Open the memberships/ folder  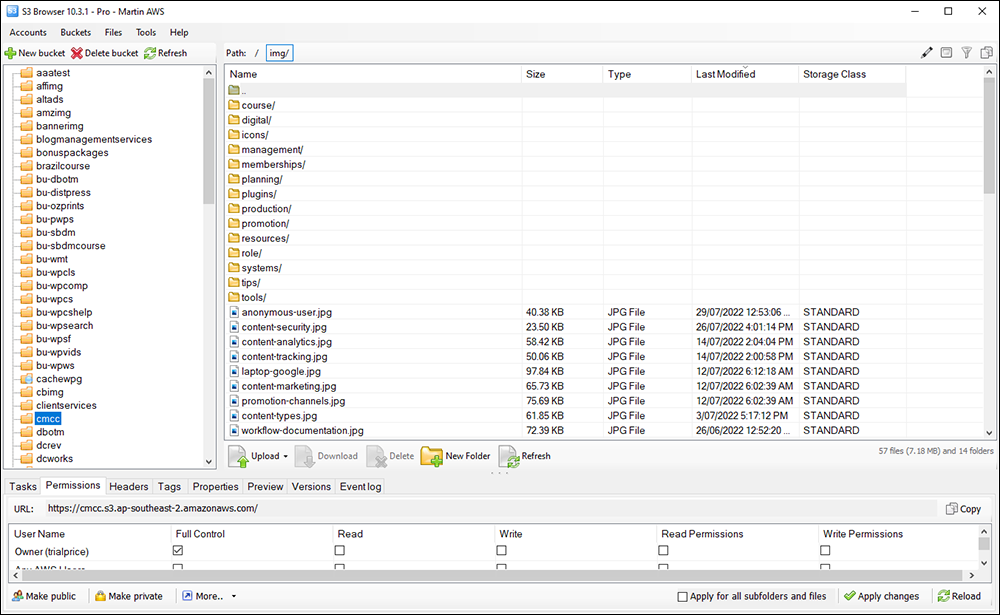click(273, 165)
